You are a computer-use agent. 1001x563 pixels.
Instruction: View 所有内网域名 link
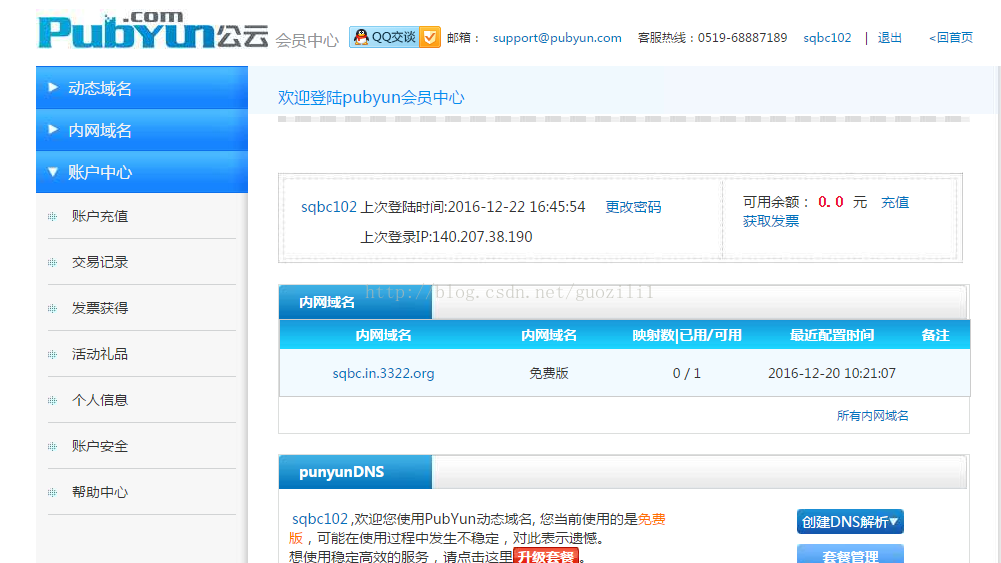pyautogui.click(x=872, y=416)
